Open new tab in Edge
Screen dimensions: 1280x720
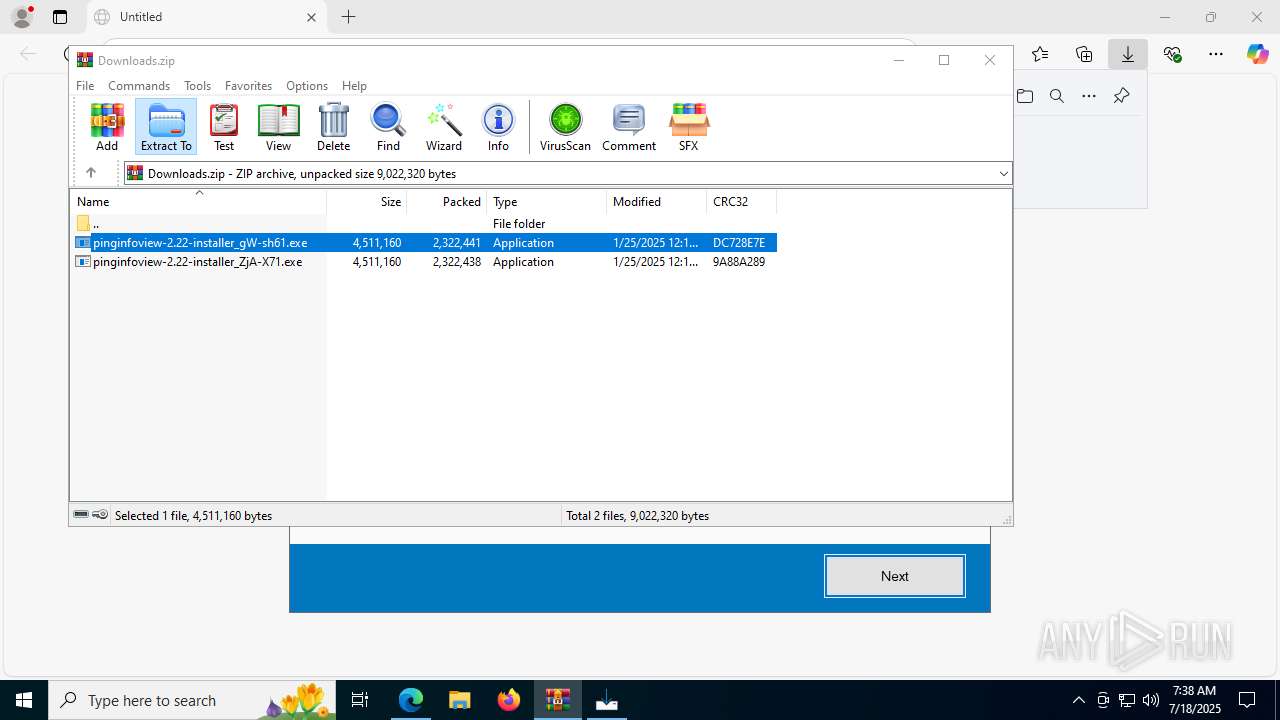(x=348, y=17)
